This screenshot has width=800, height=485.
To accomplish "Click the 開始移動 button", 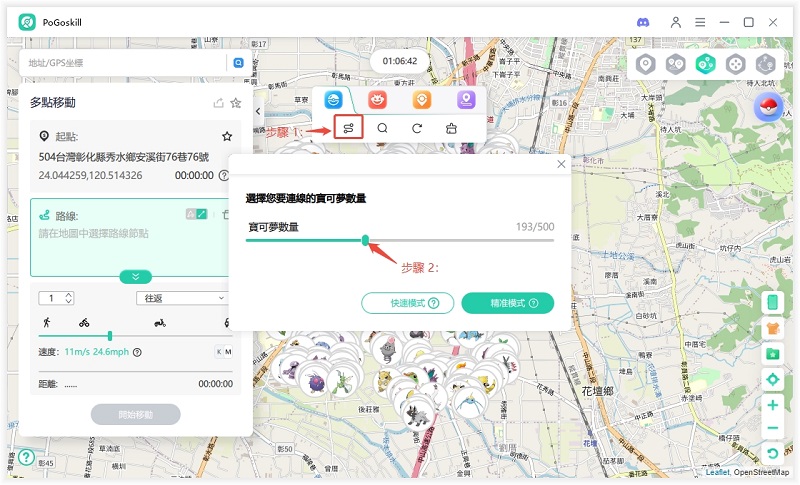I will [x=136, y=415].
